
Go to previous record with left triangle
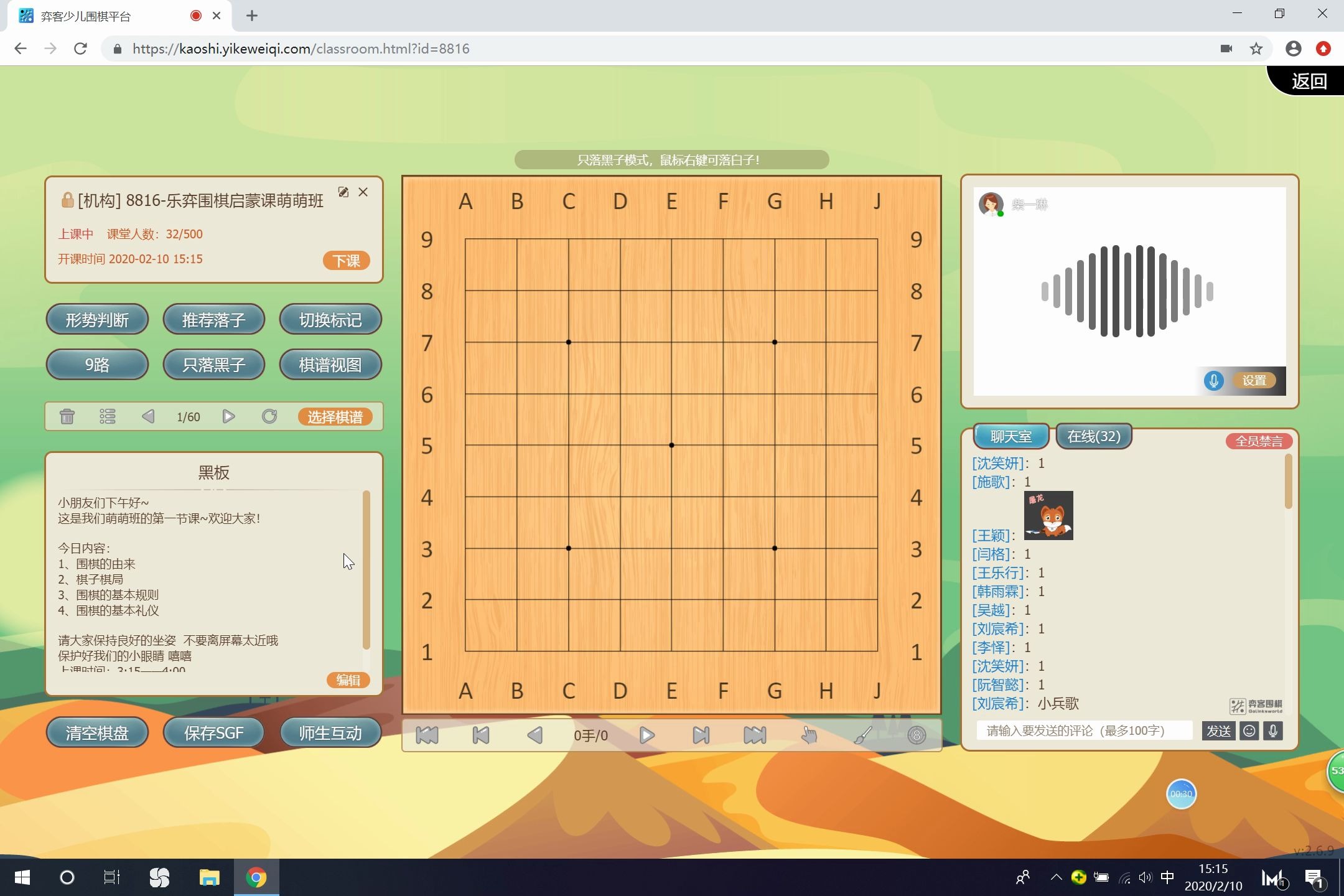pyautogui.click(x=148, y=416)
